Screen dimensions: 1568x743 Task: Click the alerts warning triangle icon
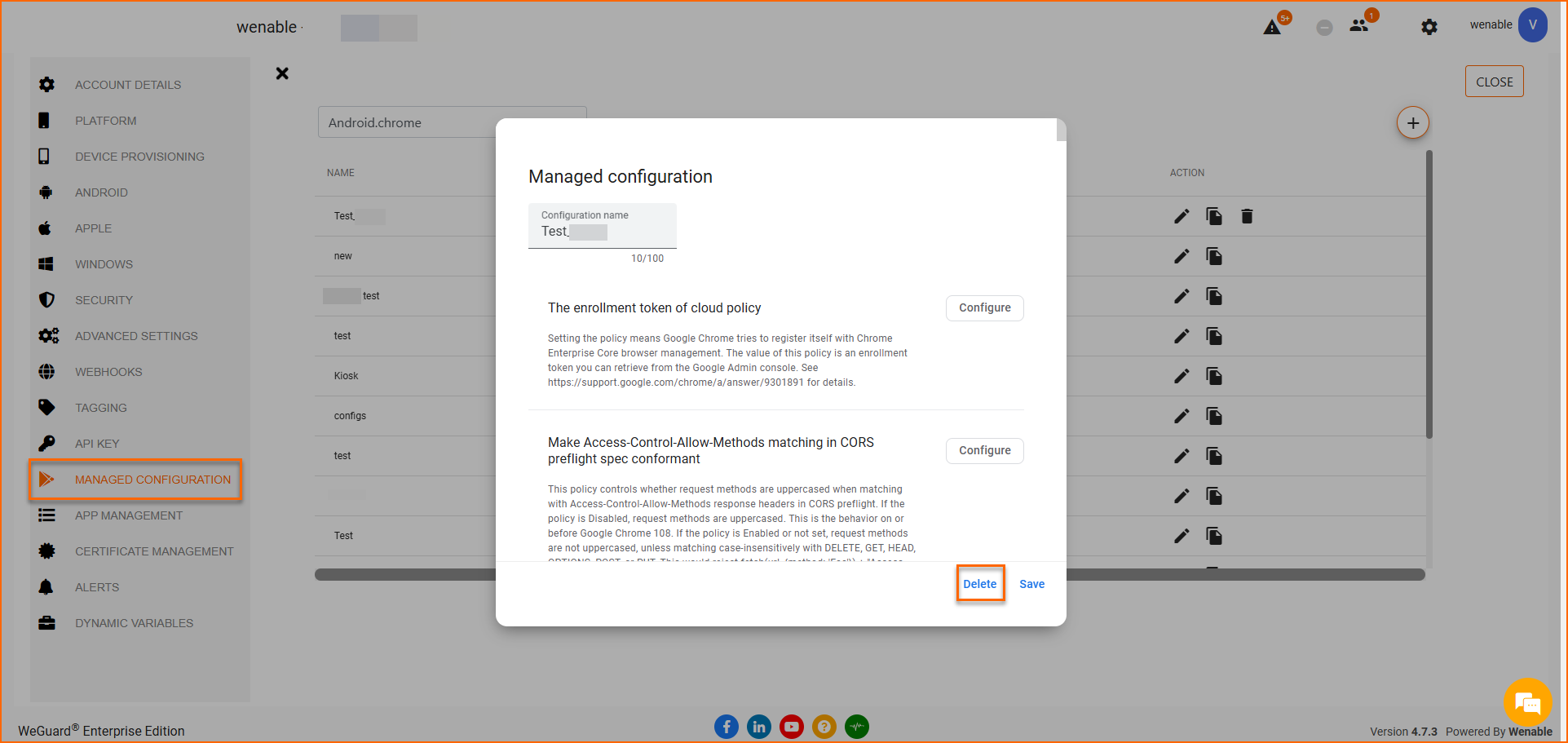point(1272,28)
